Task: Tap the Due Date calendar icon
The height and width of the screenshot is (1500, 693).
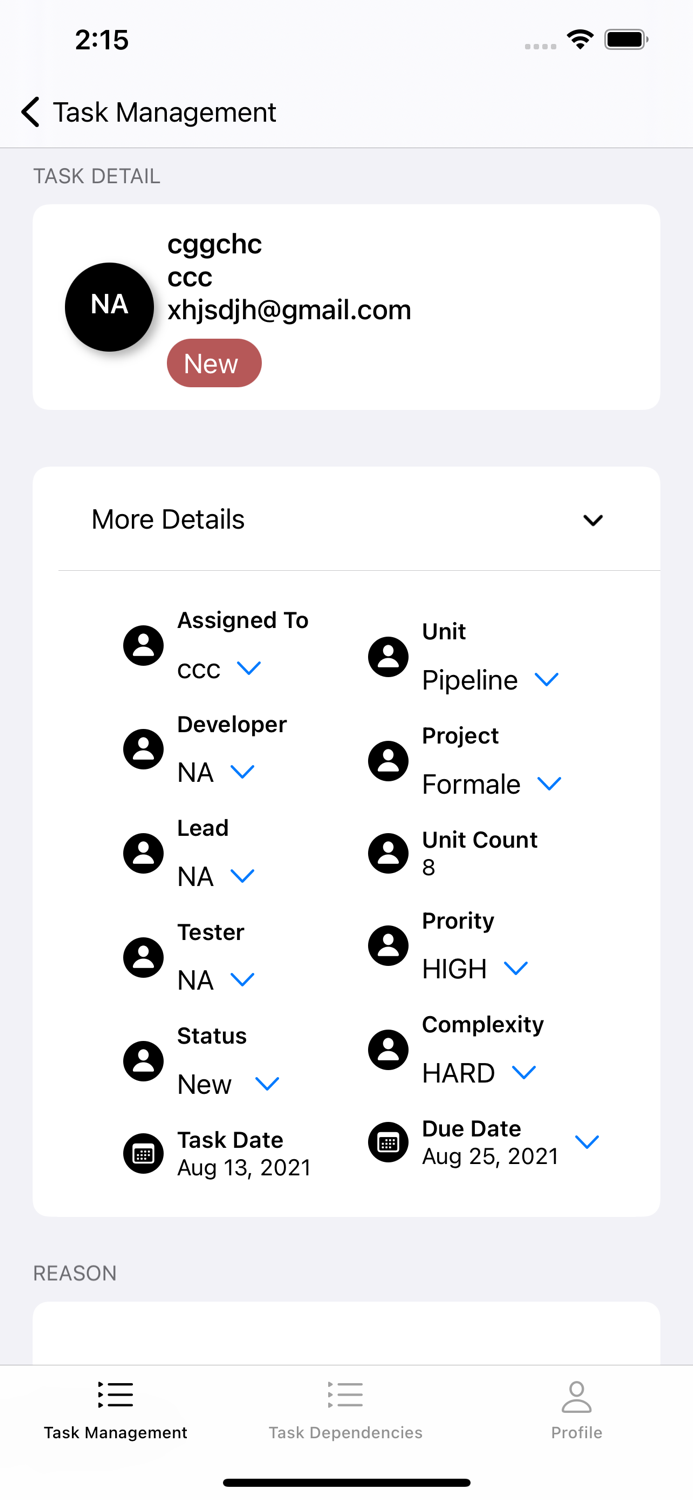Action: point(388,1142)
